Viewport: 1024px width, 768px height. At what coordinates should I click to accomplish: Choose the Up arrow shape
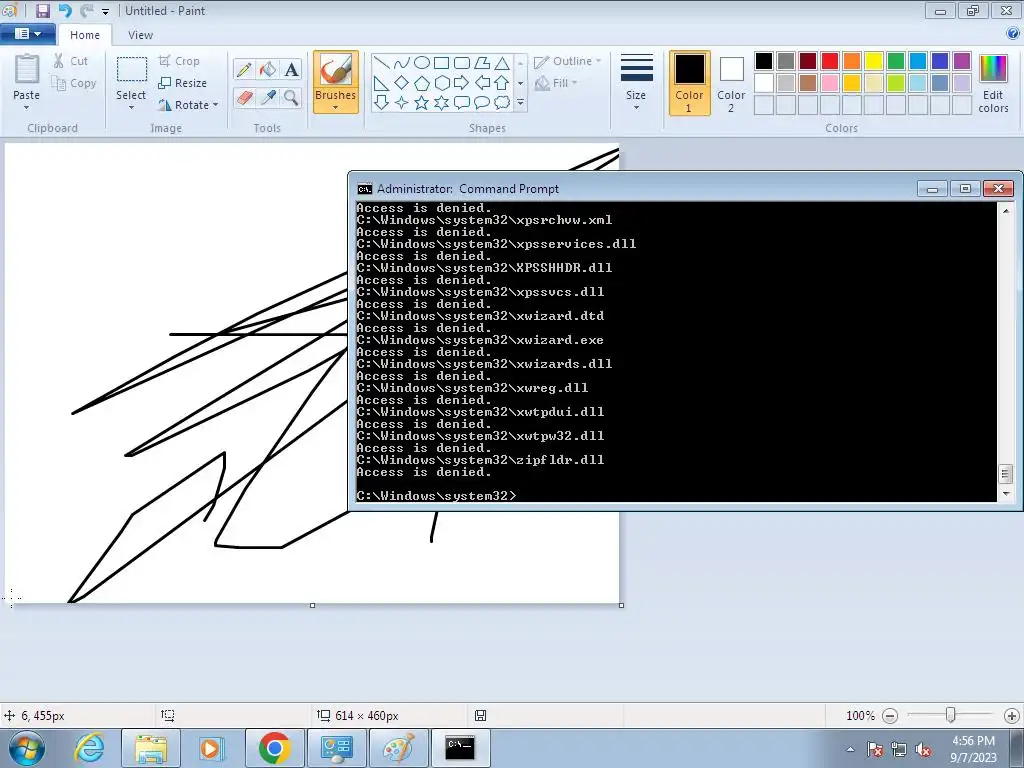tap(502, 83)
